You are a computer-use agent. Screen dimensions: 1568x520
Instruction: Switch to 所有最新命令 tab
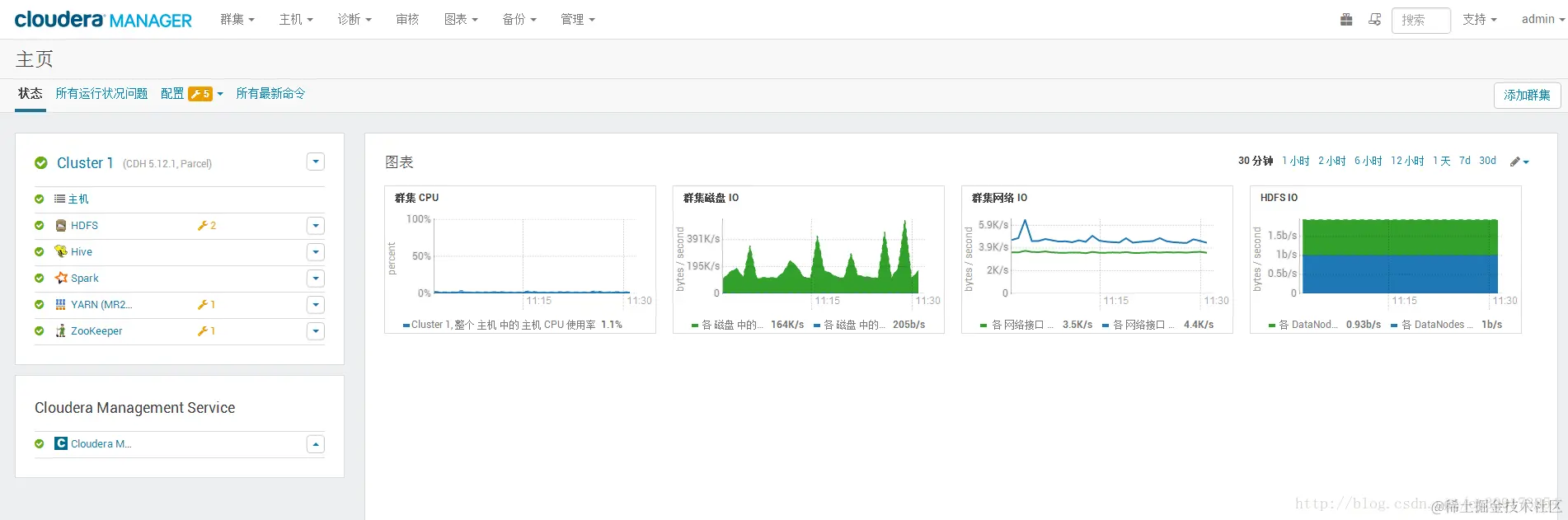click(x=270, y=93)
